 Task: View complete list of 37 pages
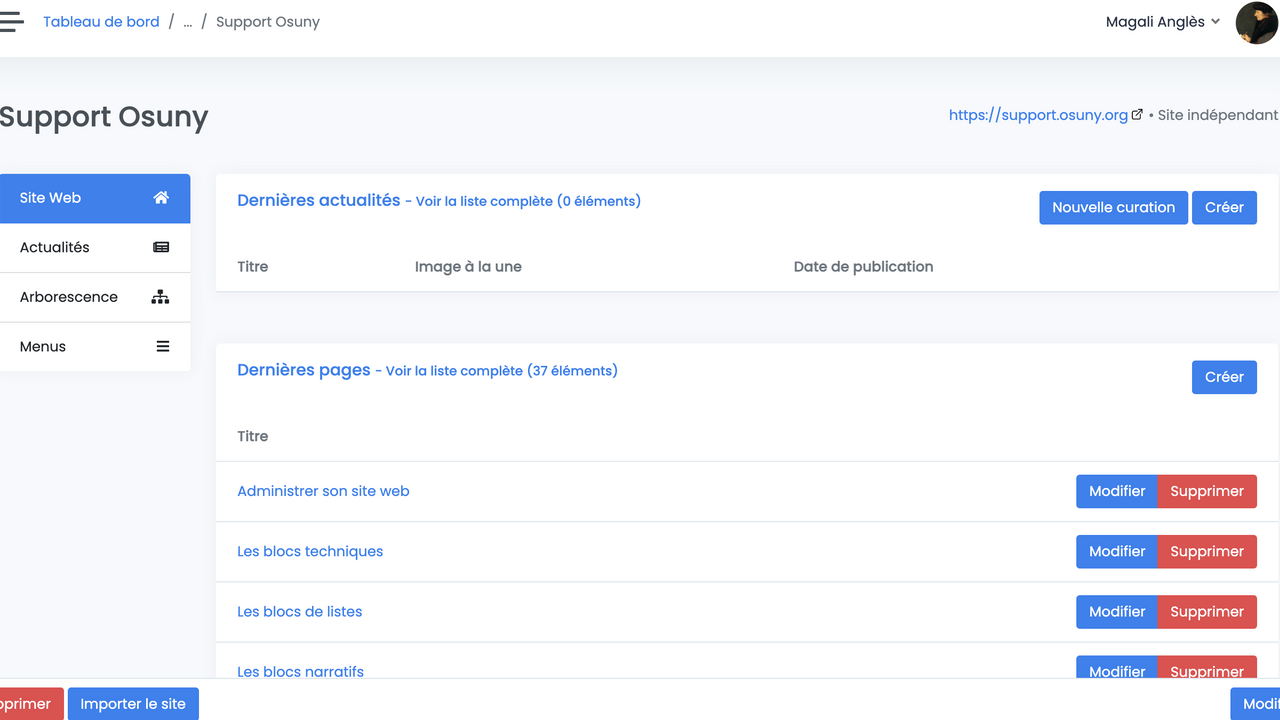point(501,371)
